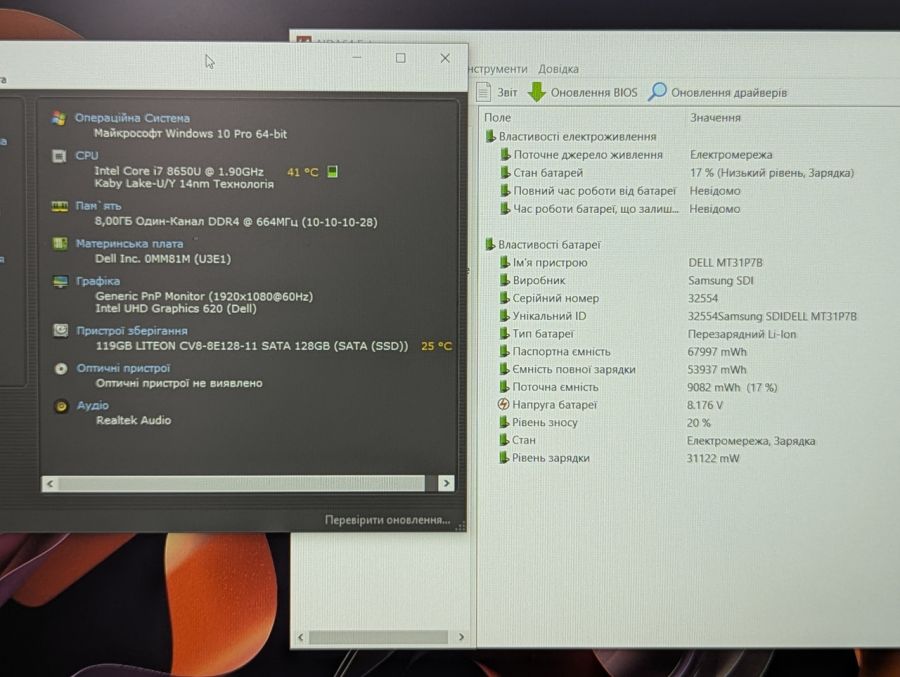
Task: Click the RAM module icon
Action: tap(60, 206)
